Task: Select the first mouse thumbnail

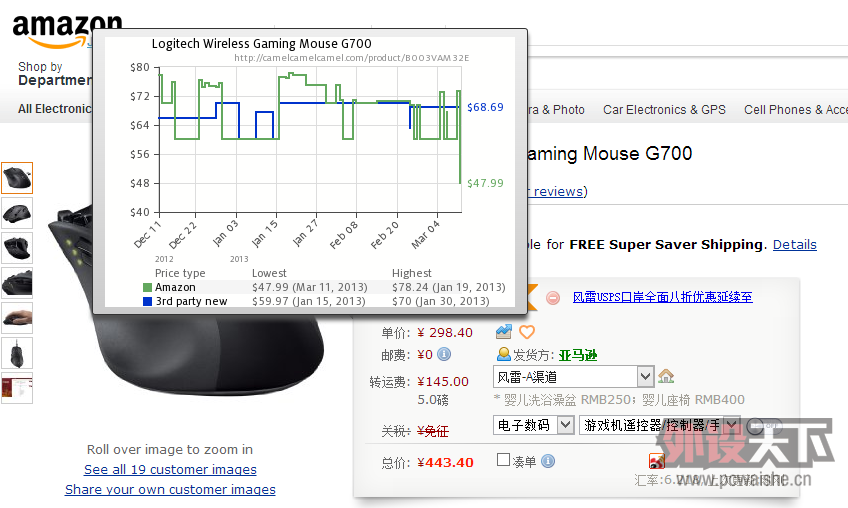Action: click(17, 178)
